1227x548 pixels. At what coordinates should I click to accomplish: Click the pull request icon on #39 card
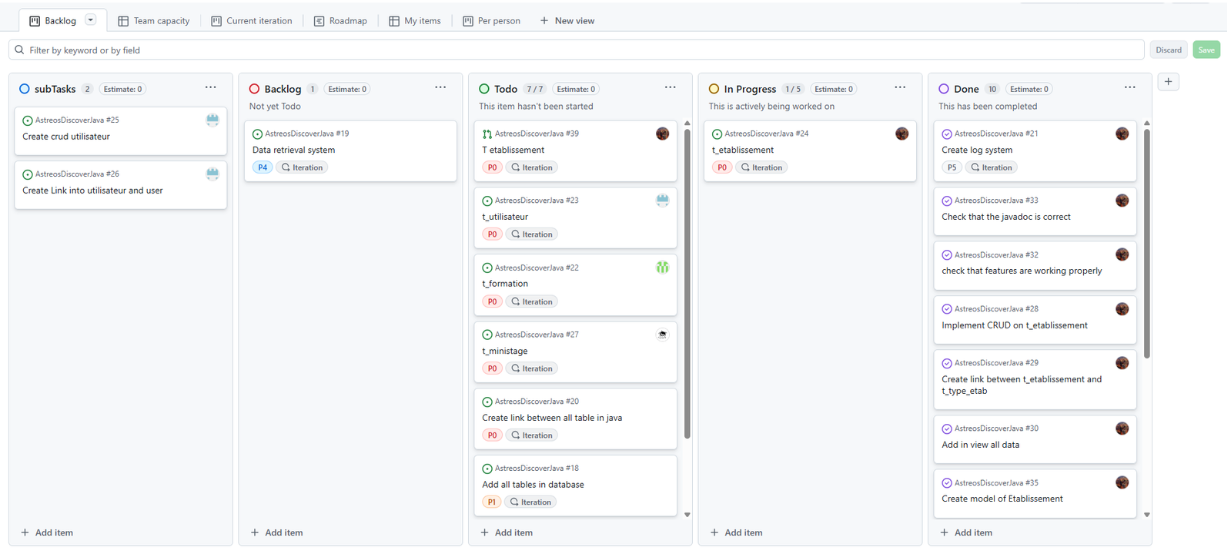pyautogui.click(x=487, y=134)
